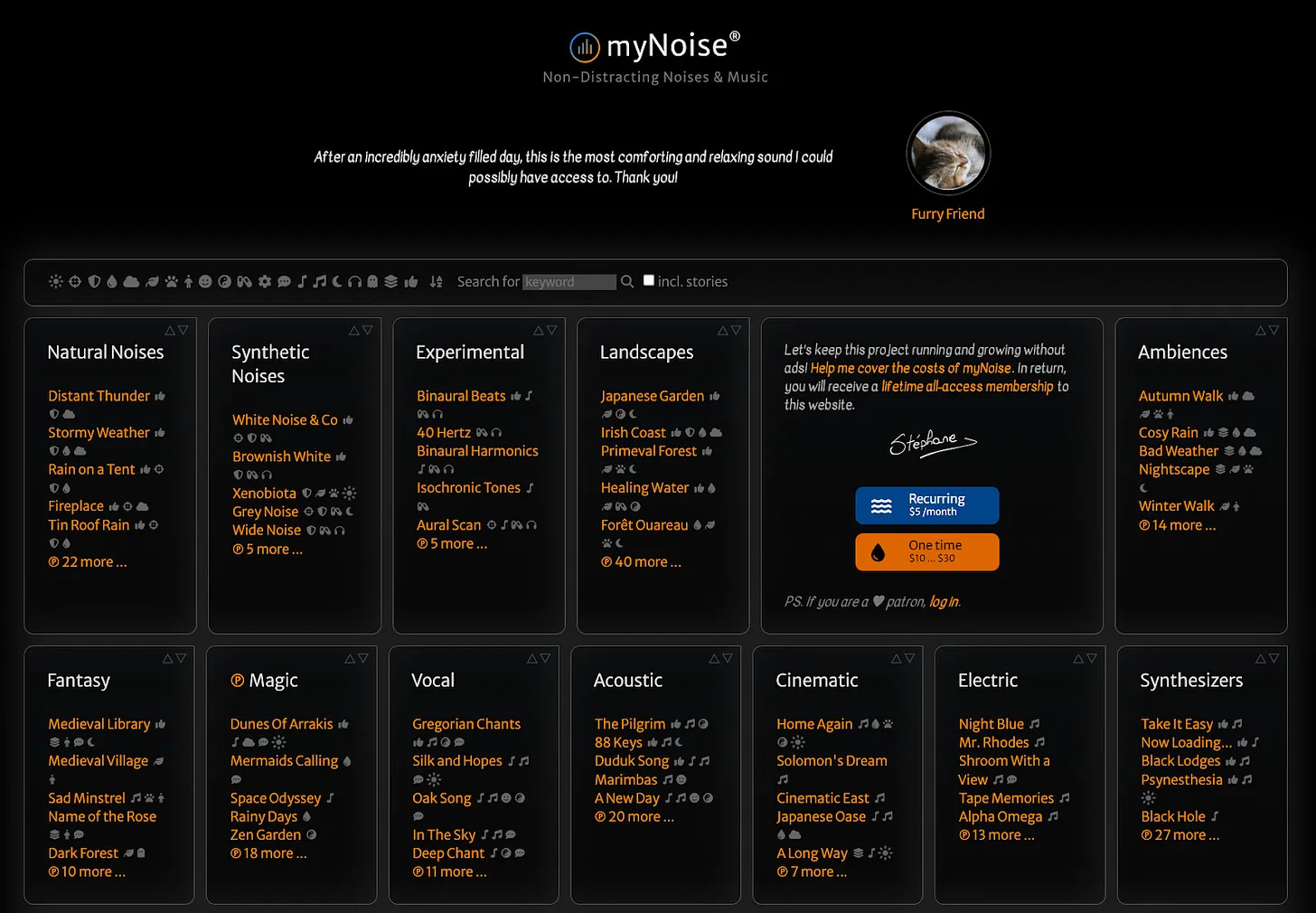Filter by gear icon in toolbar

(x=265, y=281)
